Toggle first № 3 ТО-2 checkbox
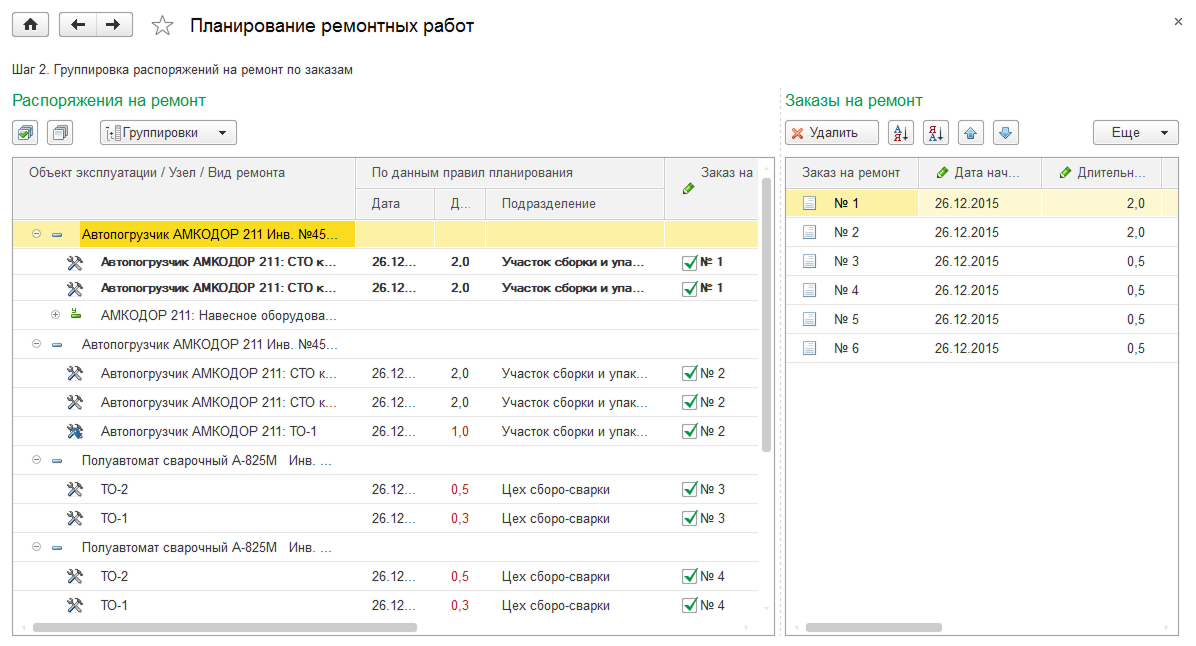Screen dimensions: 1196x646 pos(690,490)
